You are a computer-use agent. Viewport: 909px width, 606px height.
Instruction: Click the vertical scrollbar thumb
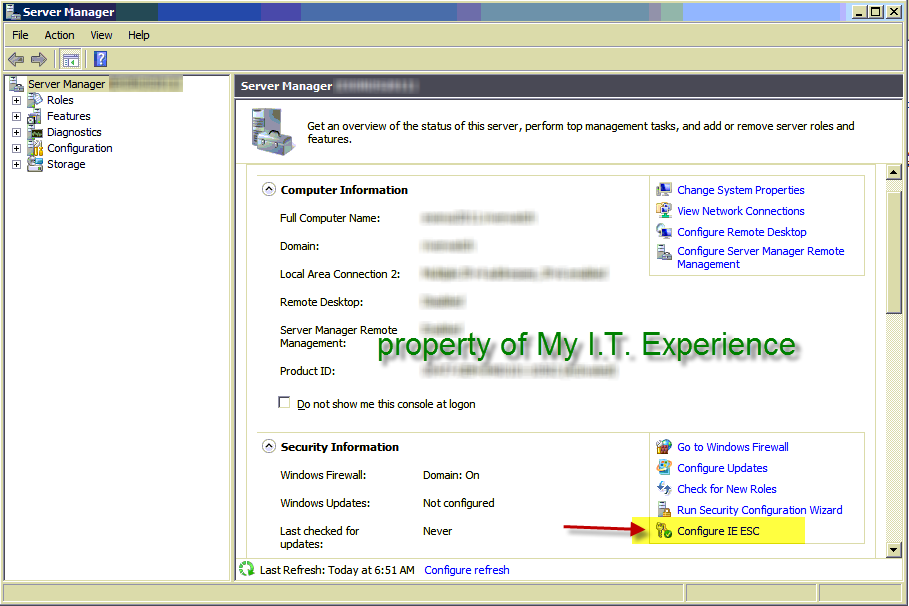pos(893,252)
